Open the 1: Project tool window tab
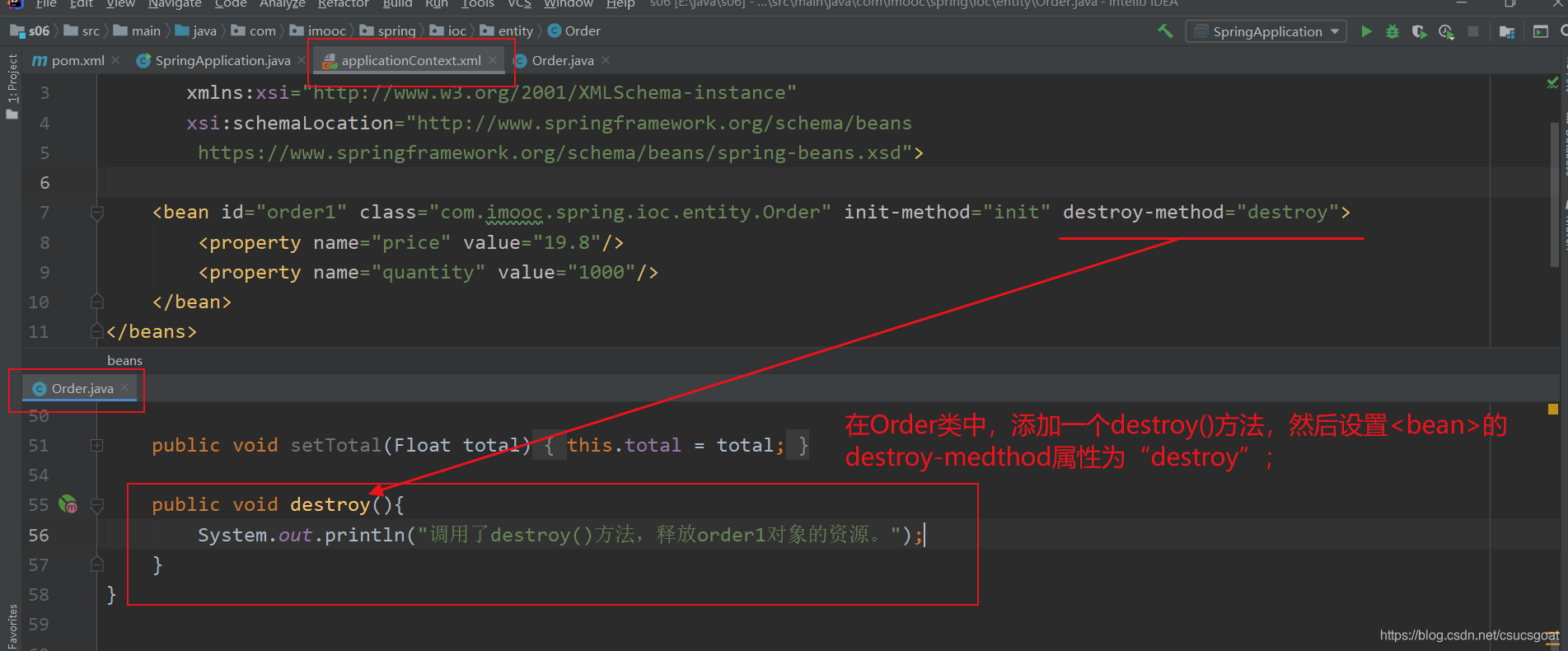Viewport: 1568px width, 651px height. [12, 87]
